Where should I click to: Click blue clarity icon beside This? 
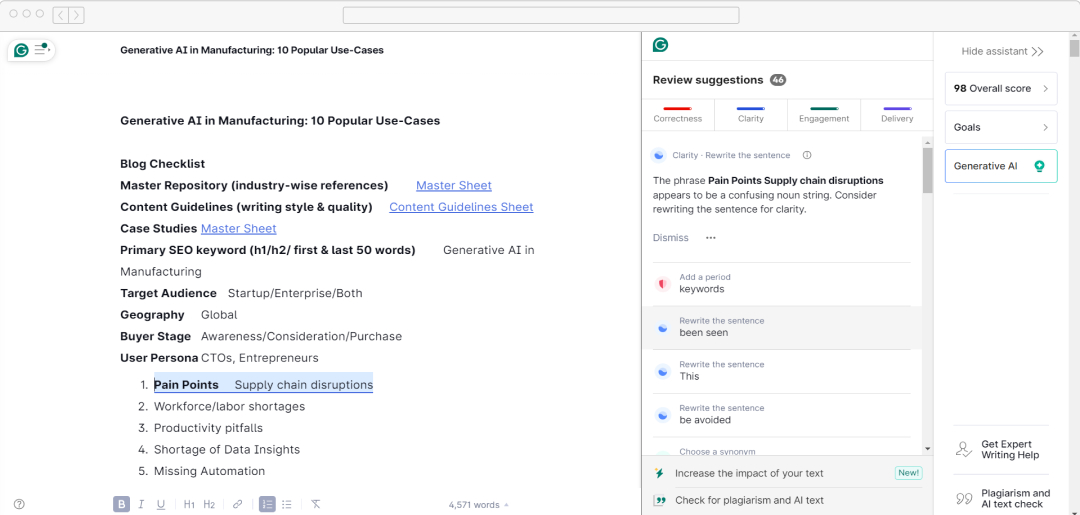tap(662, 371)
